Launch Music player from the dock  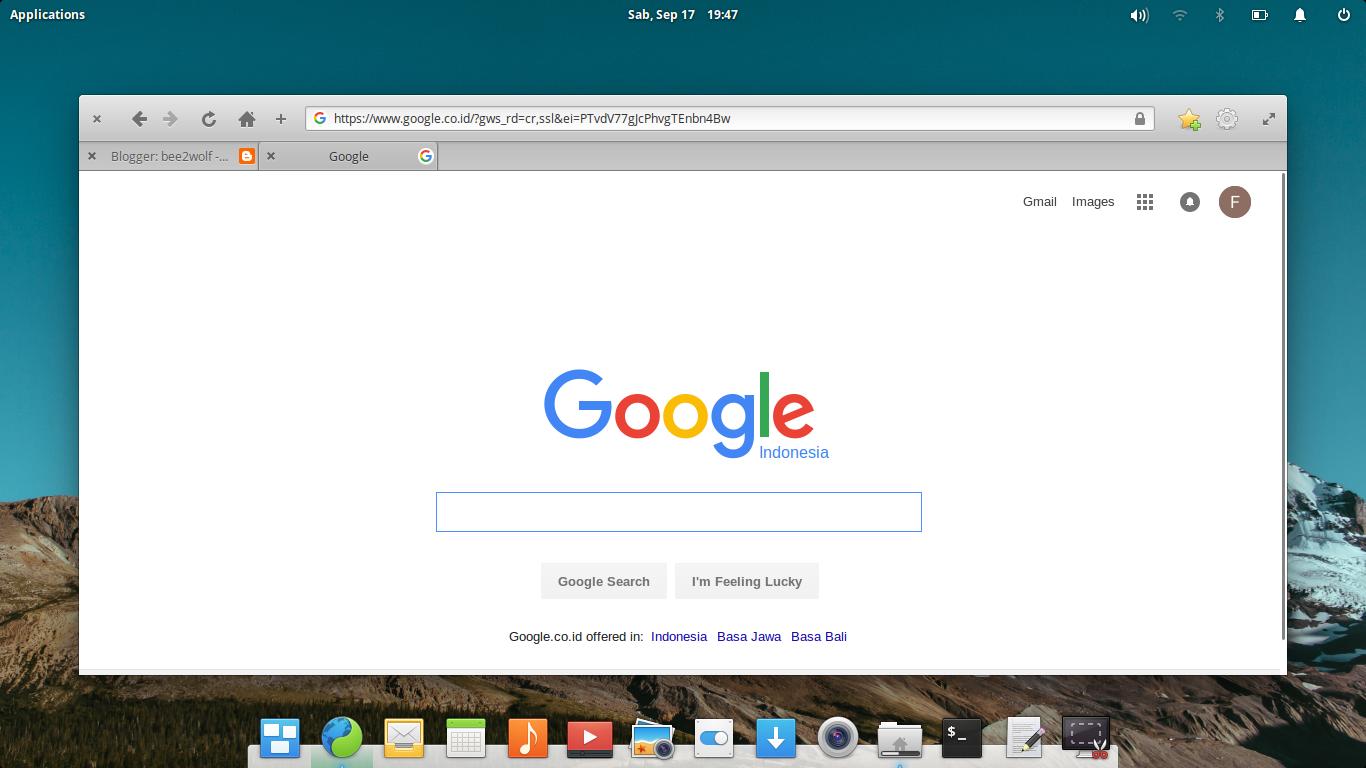coord(528,739)
